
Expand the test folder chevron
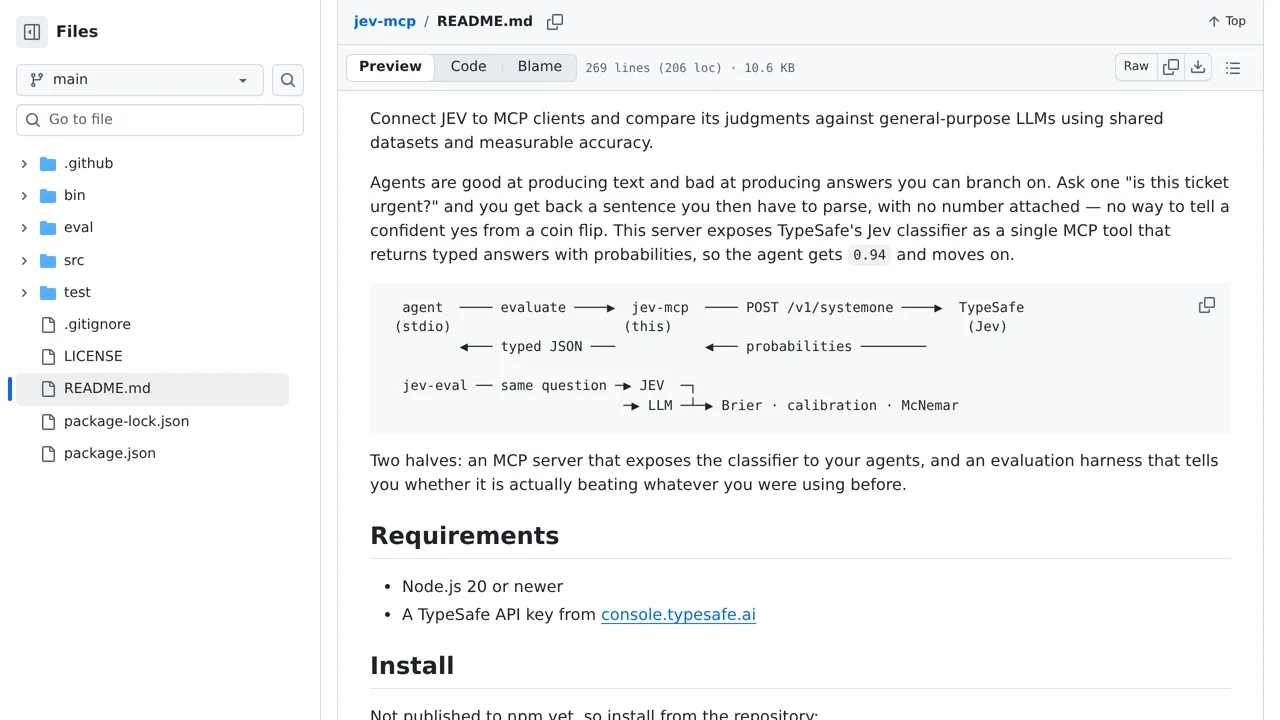(x=24, y=293)
